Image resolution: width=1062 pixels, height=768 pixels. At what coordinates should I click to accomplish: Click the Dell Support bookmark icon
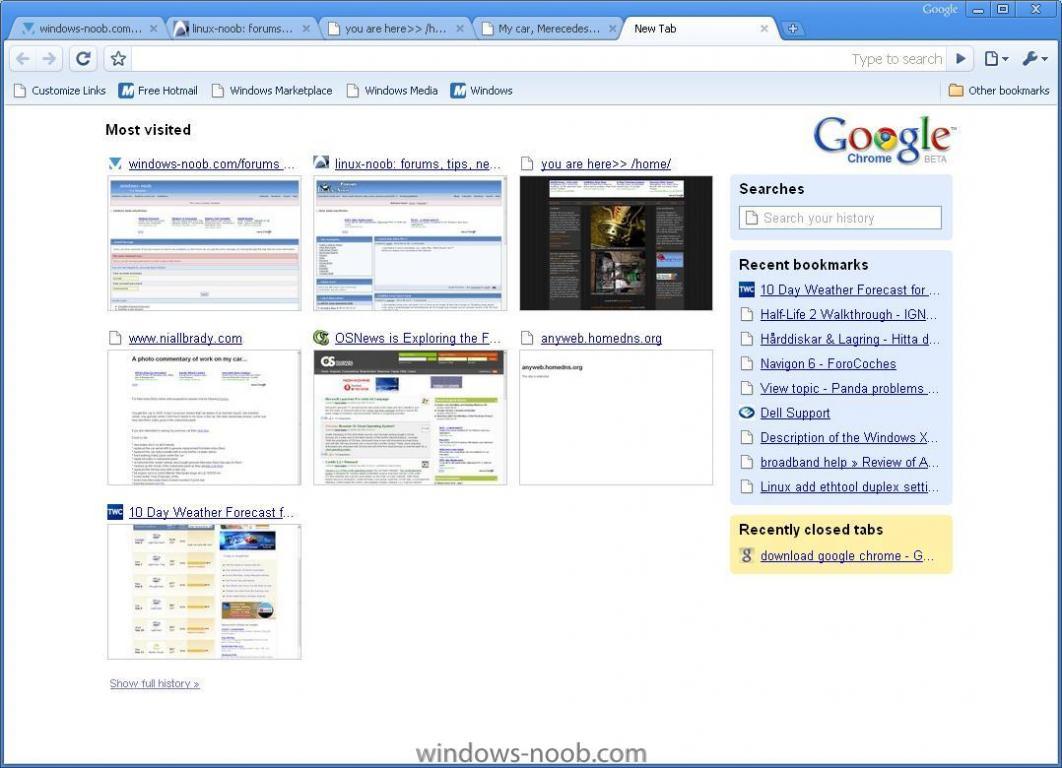point(746,413)
